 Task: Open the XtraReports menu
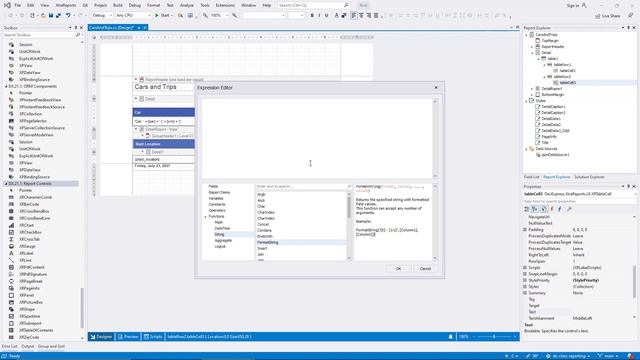tap(66, 5)
